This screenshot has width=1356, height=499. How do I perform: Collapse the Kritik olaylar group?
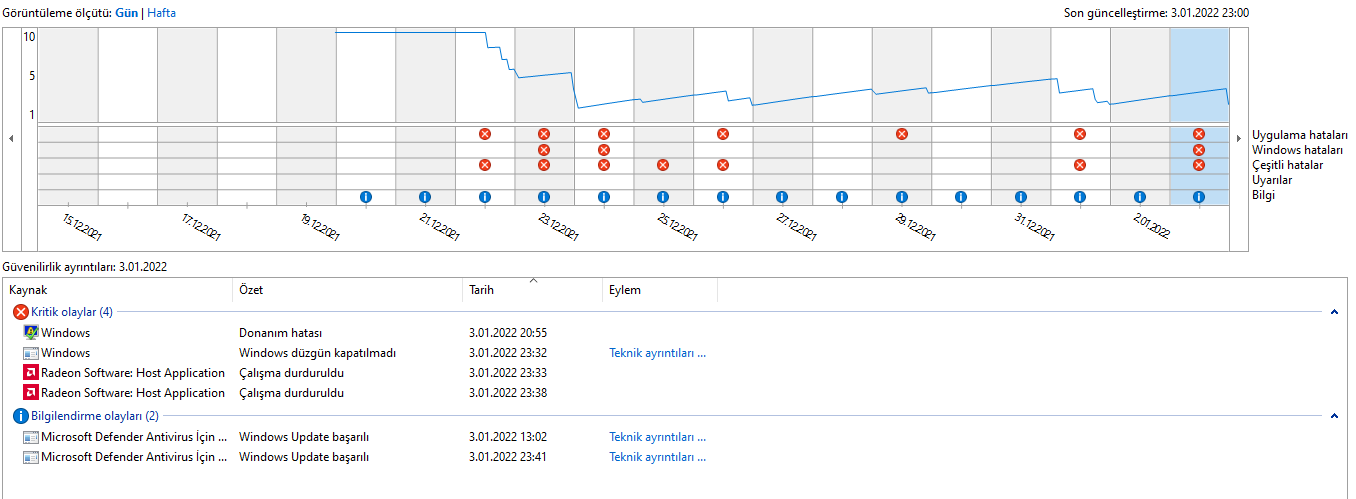point(1333,312)
